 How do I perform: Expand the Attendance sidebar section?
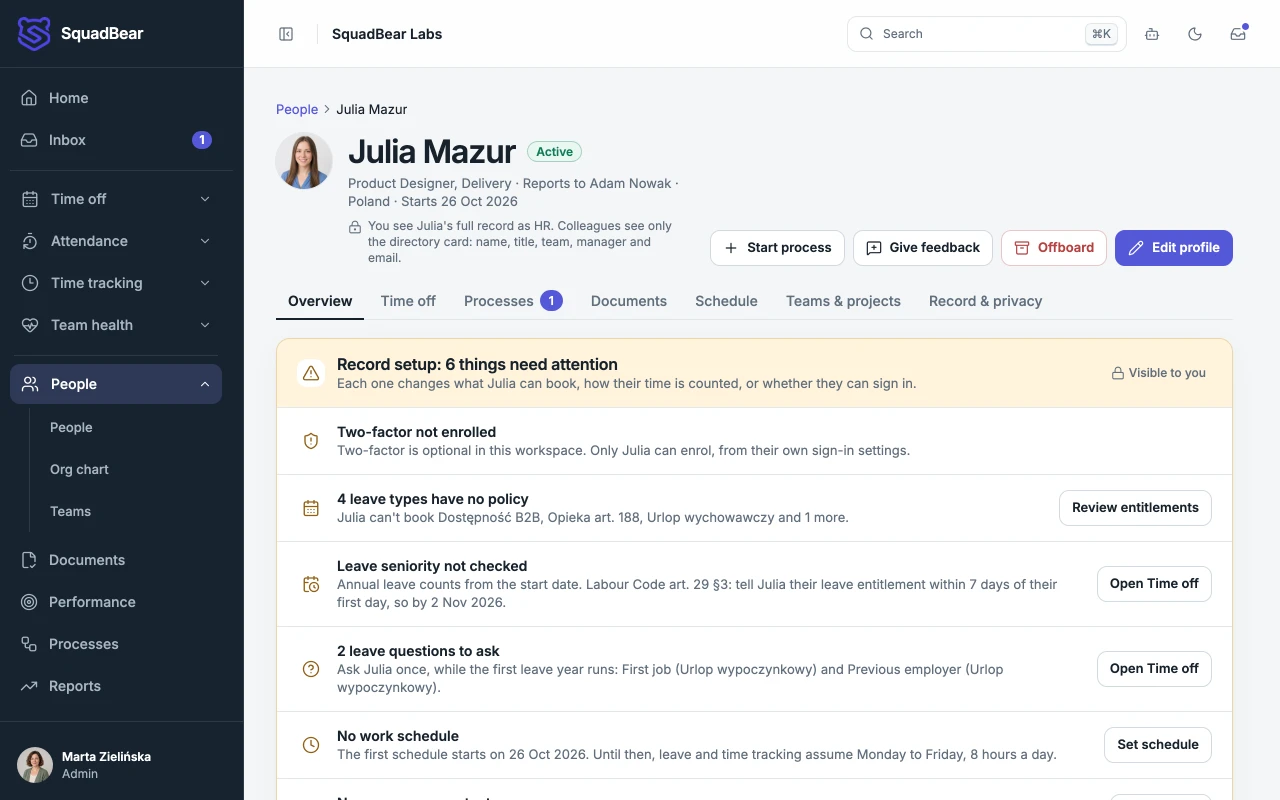(116, 241)
